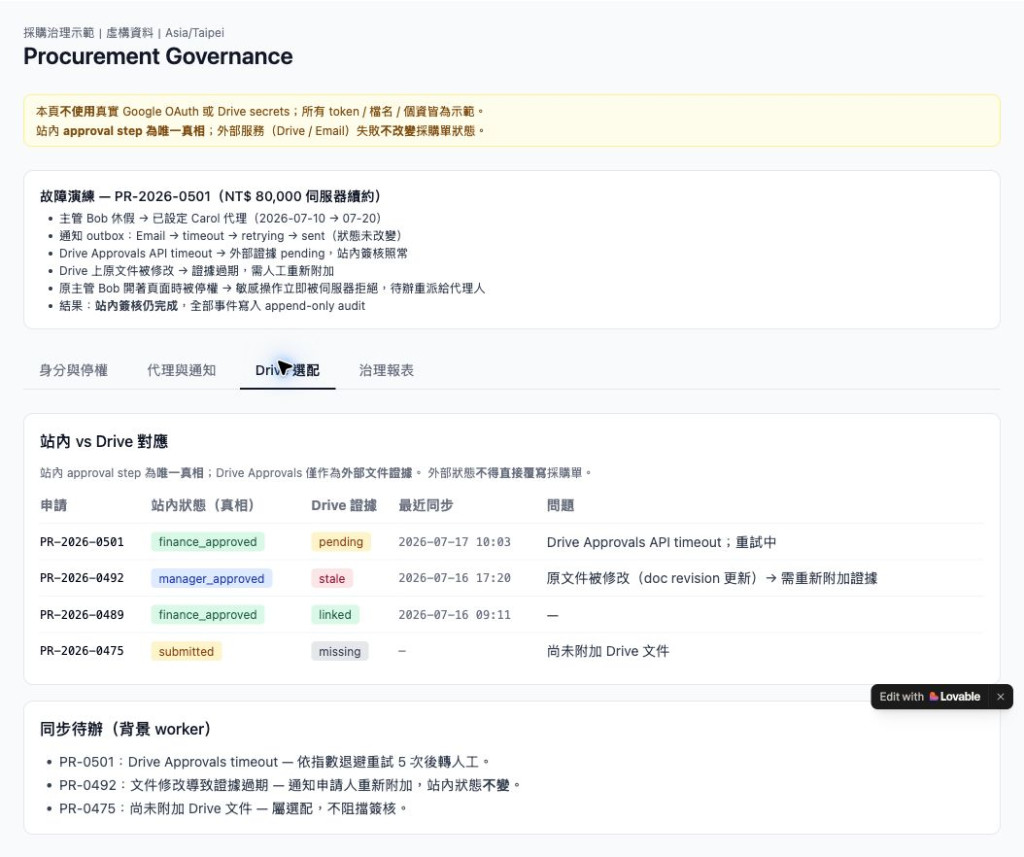The image size is (1024, 857).
Task: Click the manager_approved status badge
Action: coord(212,579)
